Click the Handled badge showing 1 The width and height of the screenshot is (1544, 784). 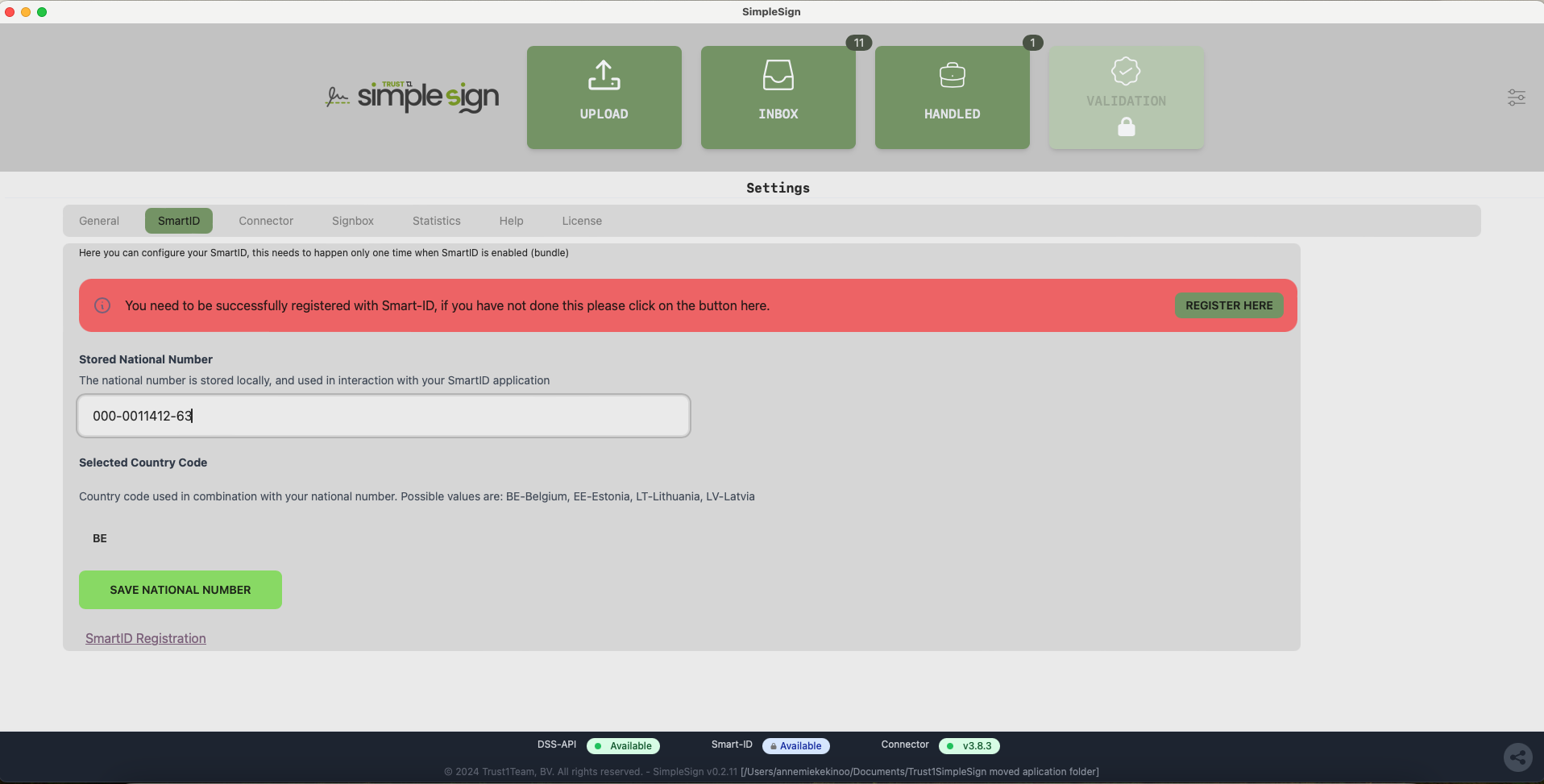[x=1033, y=43]
